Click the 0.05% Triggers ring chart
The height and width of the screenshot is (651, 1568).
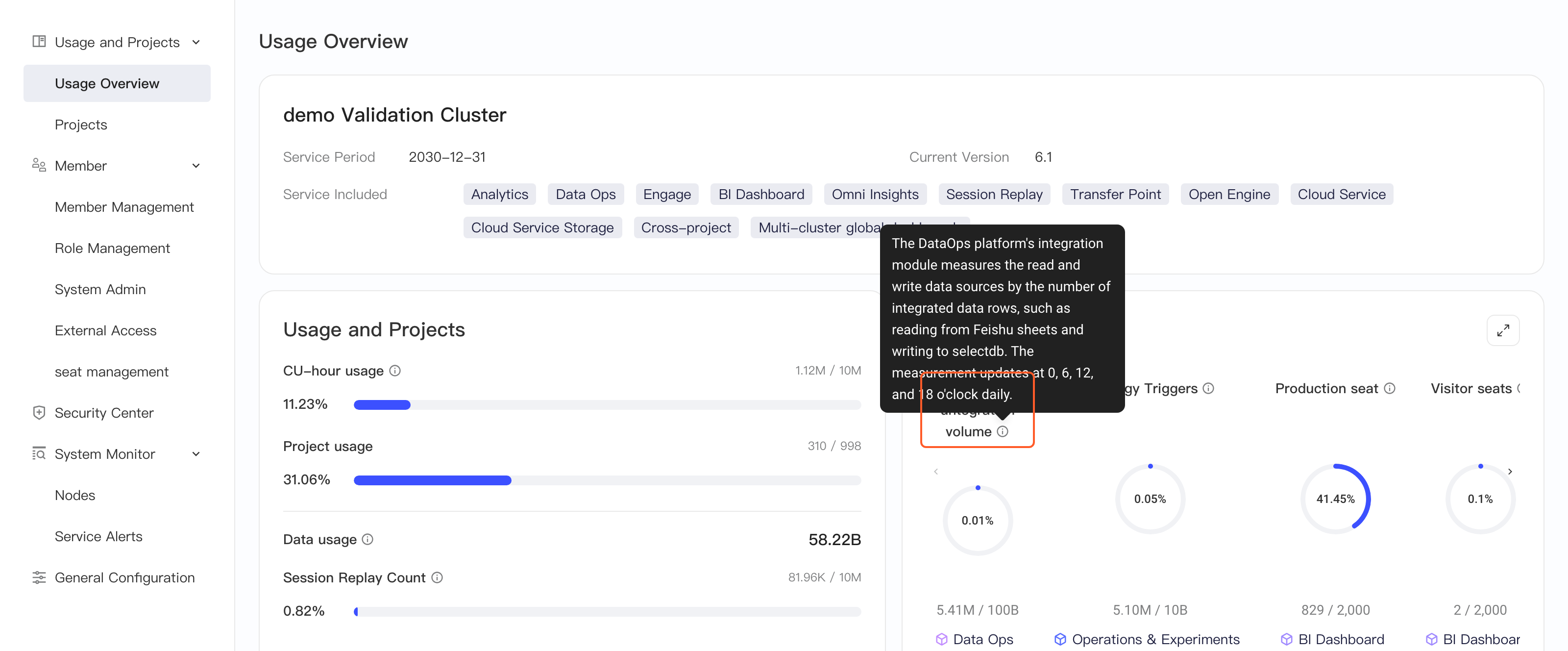pos(1150,499)
